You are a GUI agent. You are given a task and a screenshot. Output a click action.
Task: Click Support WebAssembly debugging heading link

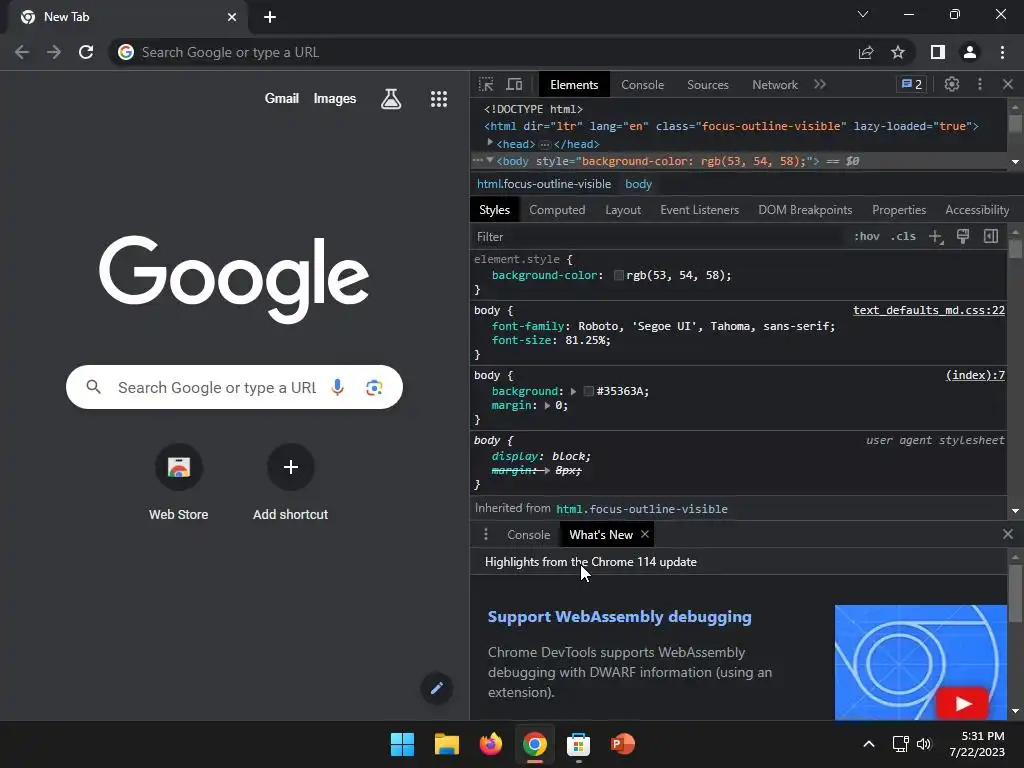point(619,616)
